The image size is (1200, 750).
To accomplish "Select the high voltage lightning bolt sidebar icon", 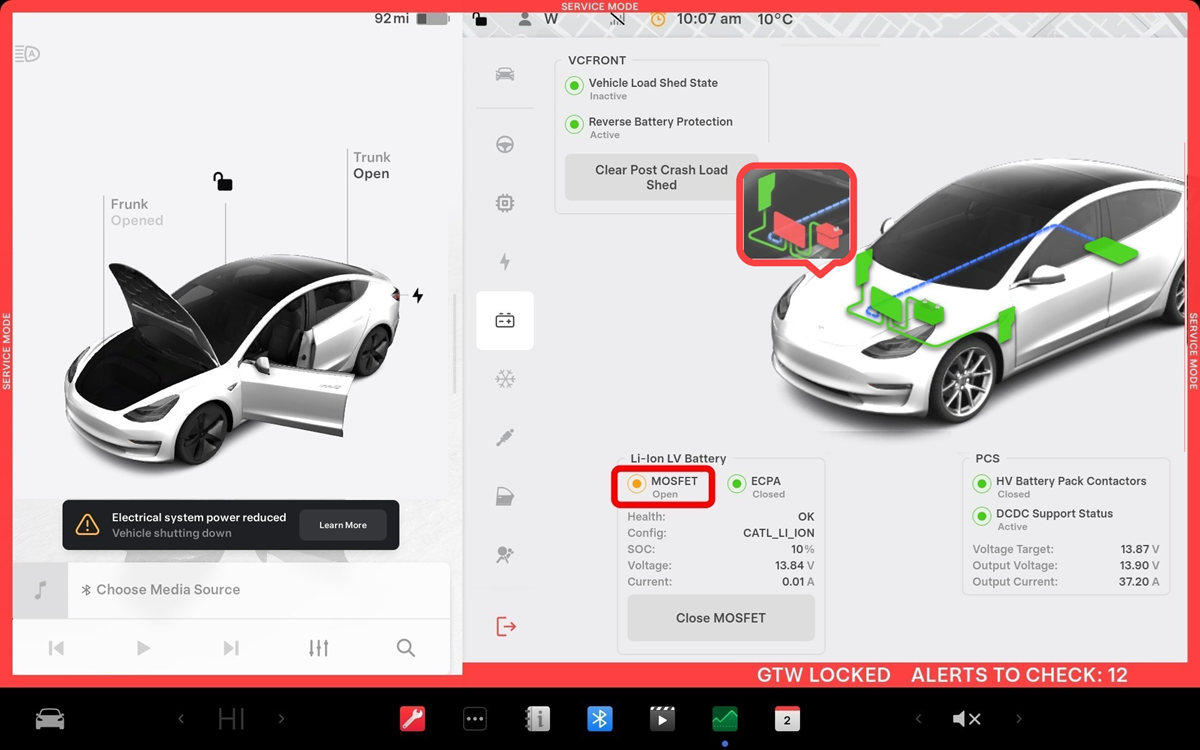I will [505, 262].
